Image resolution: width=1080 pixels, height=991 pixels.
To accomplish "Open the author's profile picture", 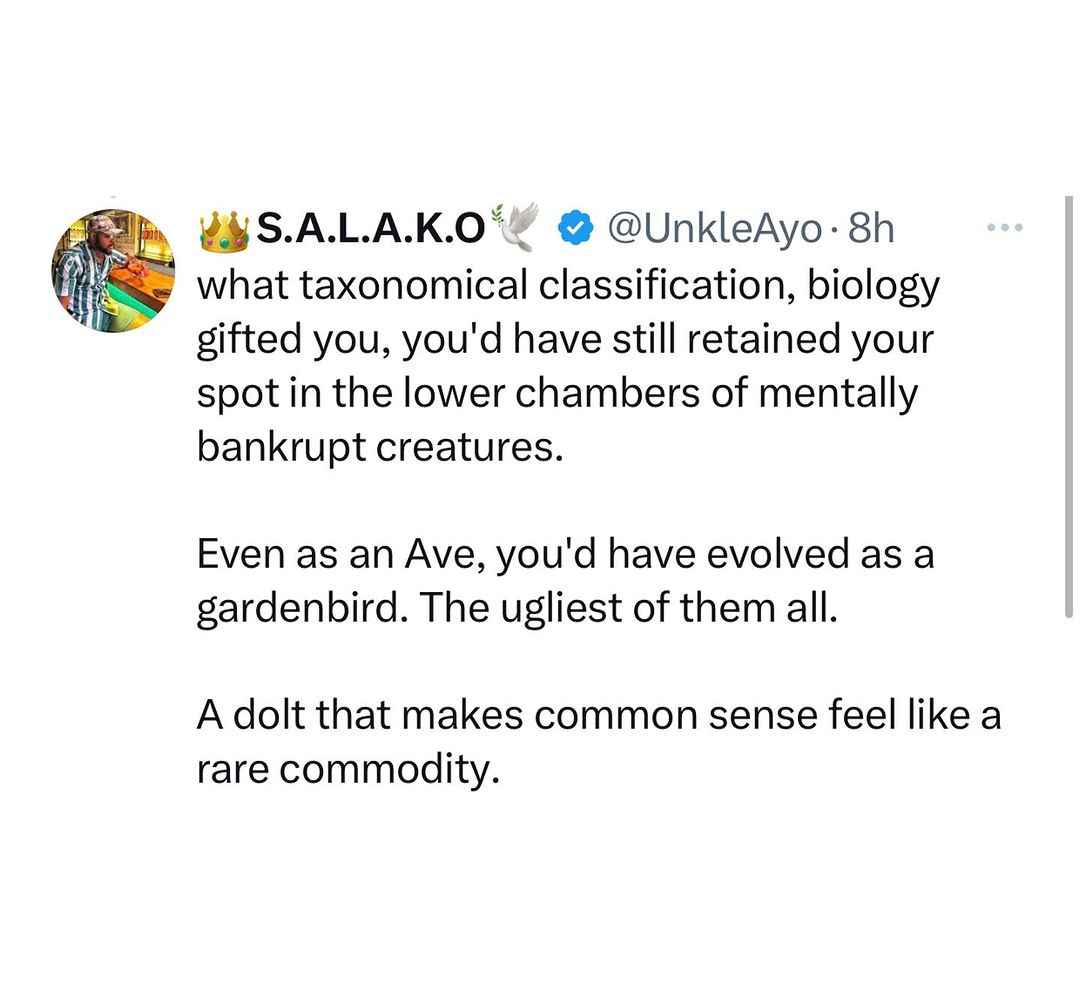I will pyautogui.click(x=113, y=271).
